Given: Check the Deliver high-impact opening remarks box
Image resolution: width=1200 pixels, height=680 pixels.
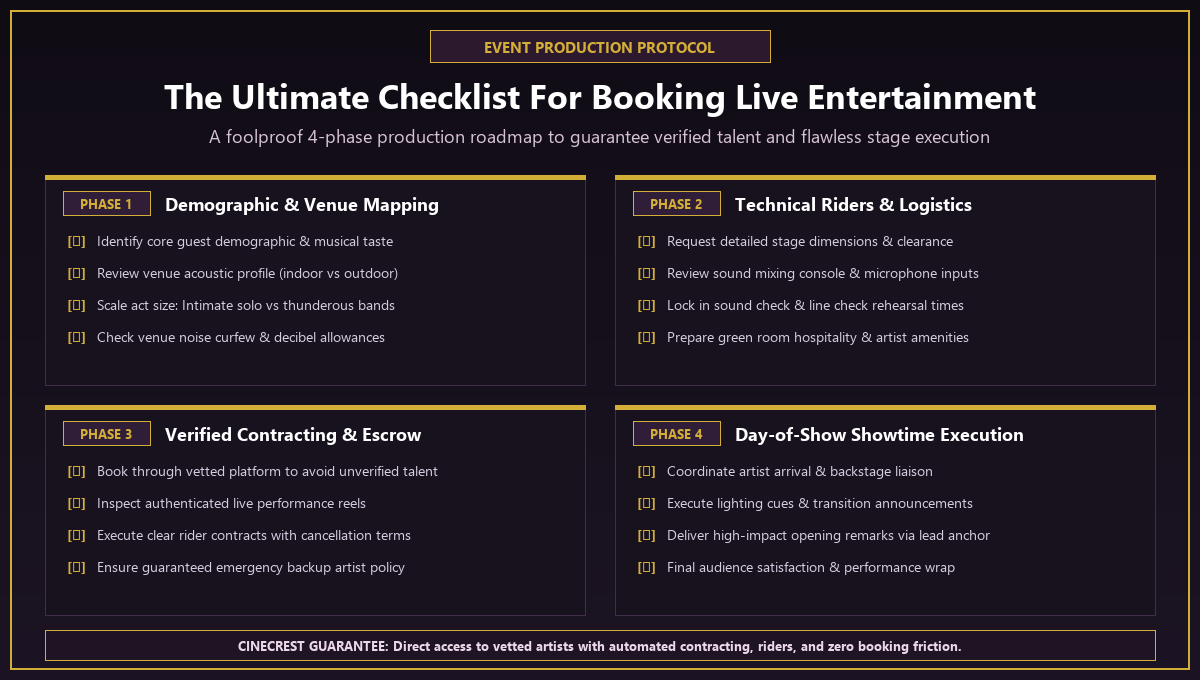Looking at the screenshot, I should [647, 536].
